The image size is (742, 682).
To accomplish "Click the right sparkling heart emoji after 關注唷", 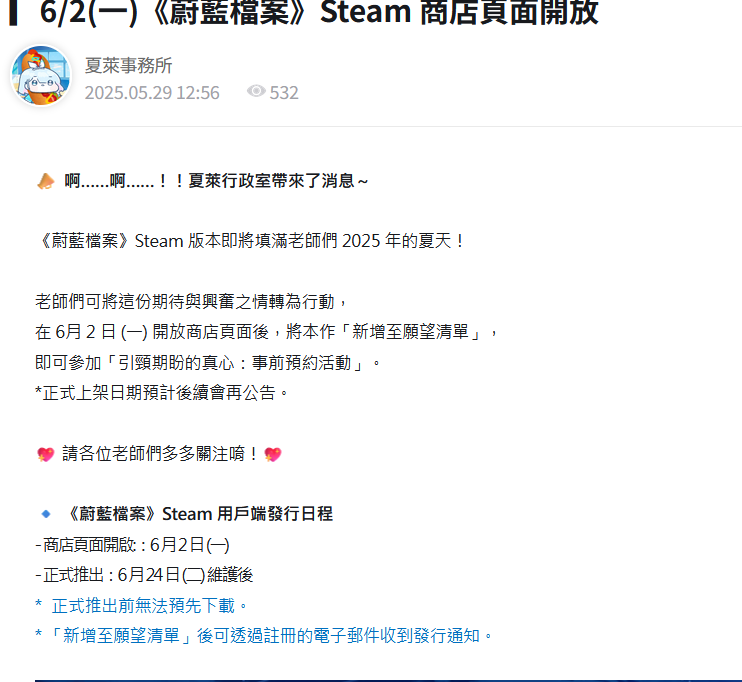I will (273, 454).
